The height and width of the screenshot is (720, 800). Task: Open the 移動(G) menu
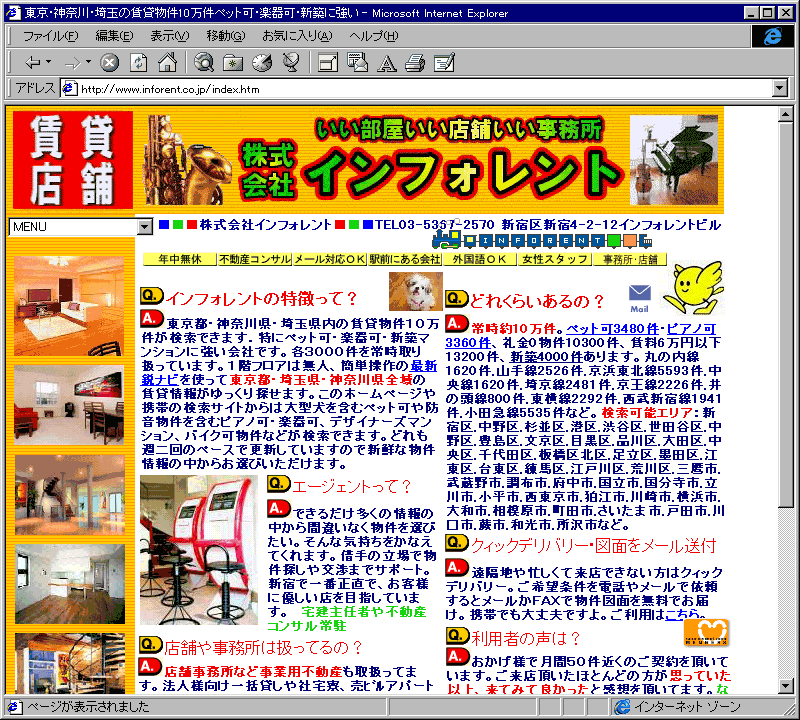(226, 36)
